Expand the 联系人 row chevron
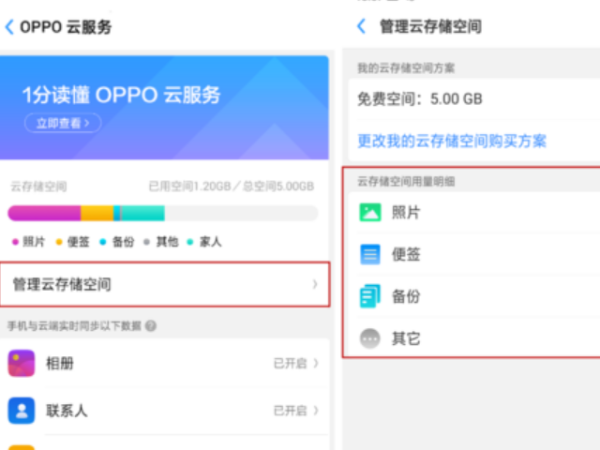Screen dimensions: 600x450 pyautogui.click(x=316, y=410)
